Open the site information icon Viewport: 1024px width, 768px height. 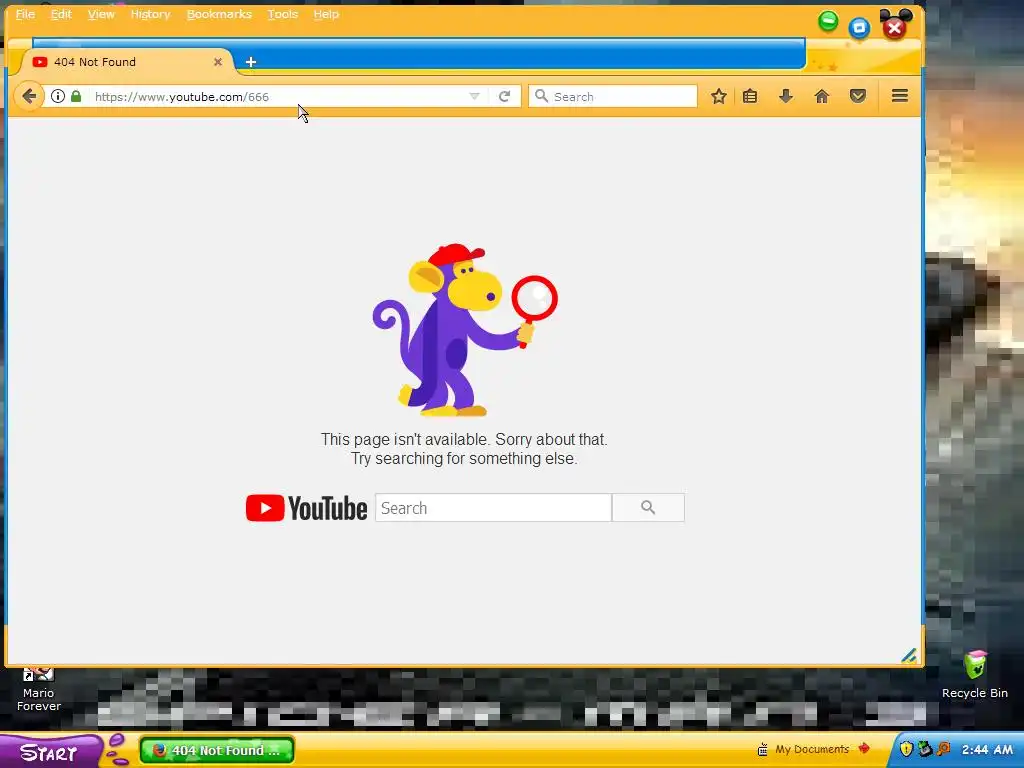pyautogui.click(x=58, y=97)
